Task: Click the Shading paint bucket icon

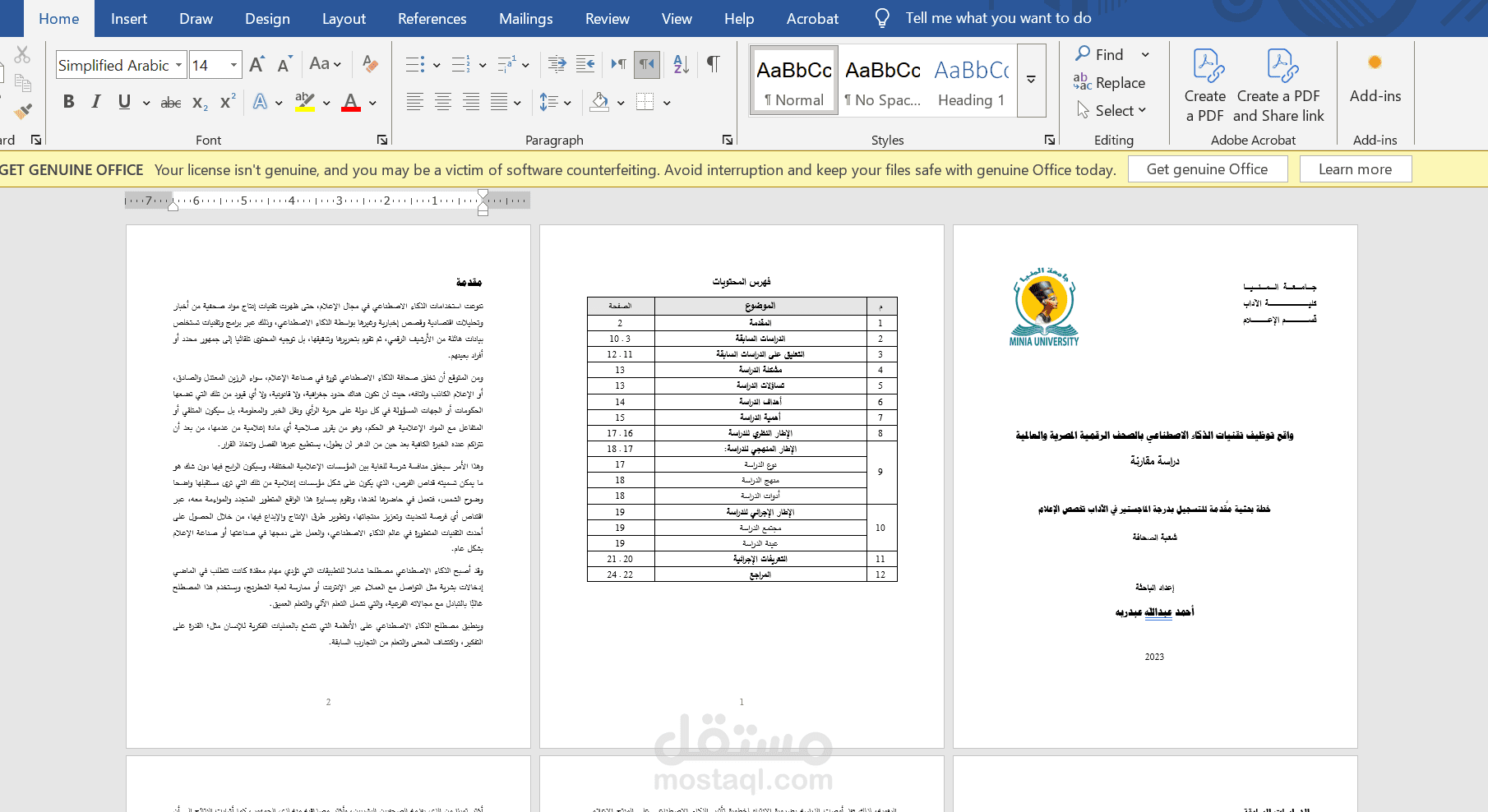Action: [600, 102]
